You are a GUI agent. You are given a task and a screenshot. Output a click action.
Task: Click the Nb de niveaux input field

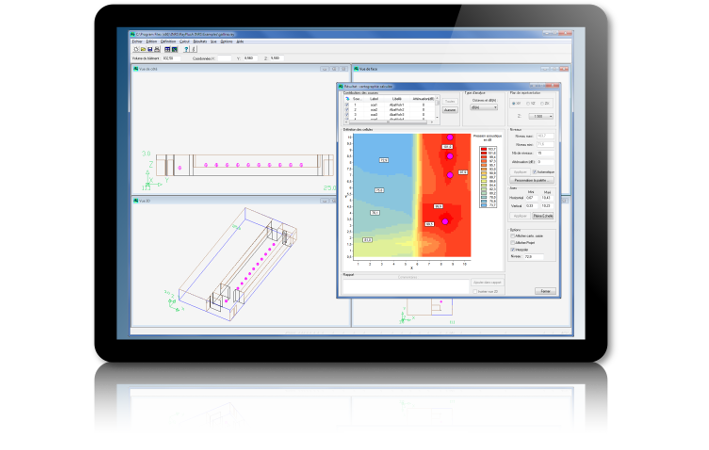click(546, 152)
